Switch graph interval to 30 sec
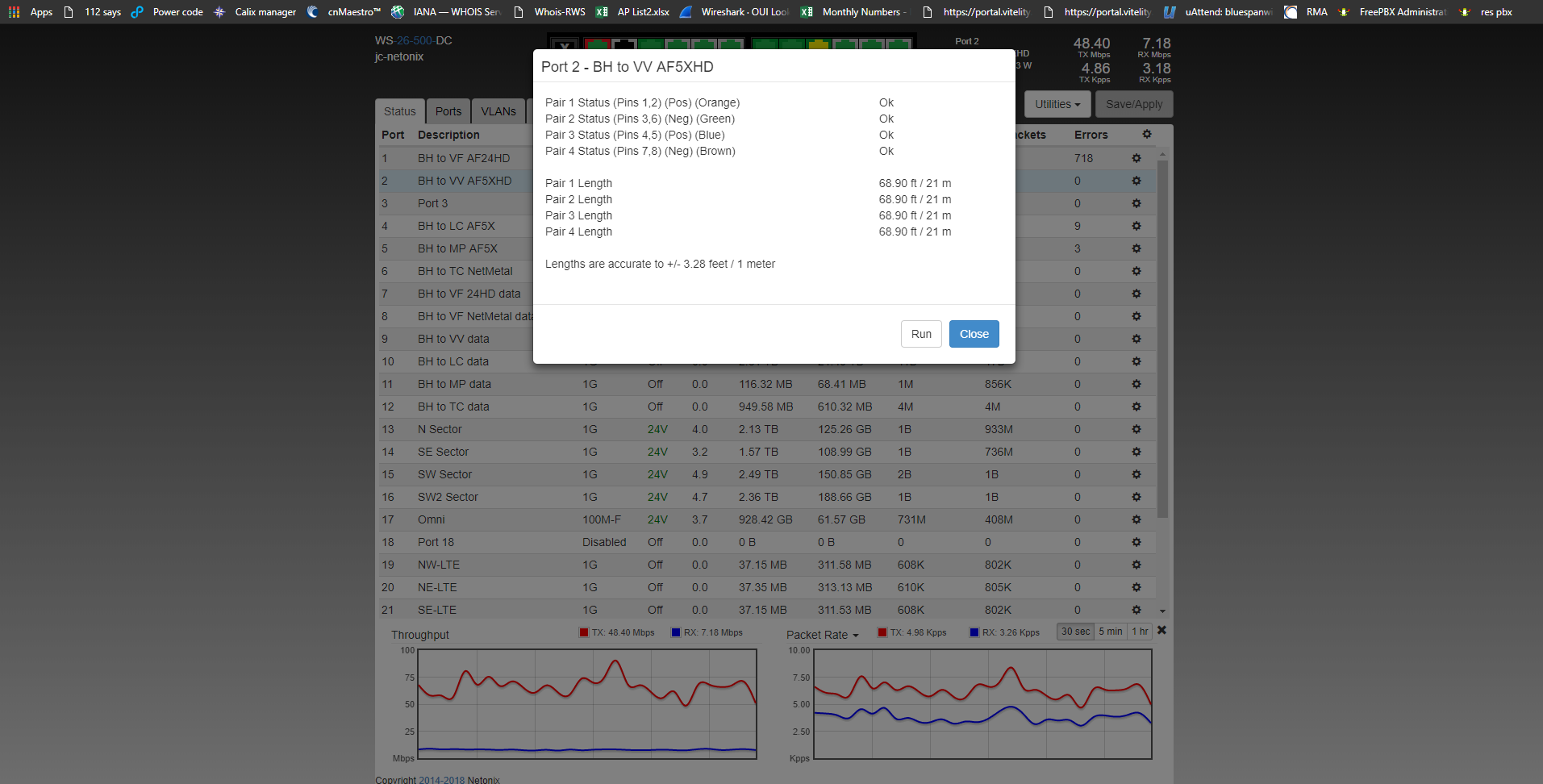The image size is (1543, 784). [x=1074, y=632]
